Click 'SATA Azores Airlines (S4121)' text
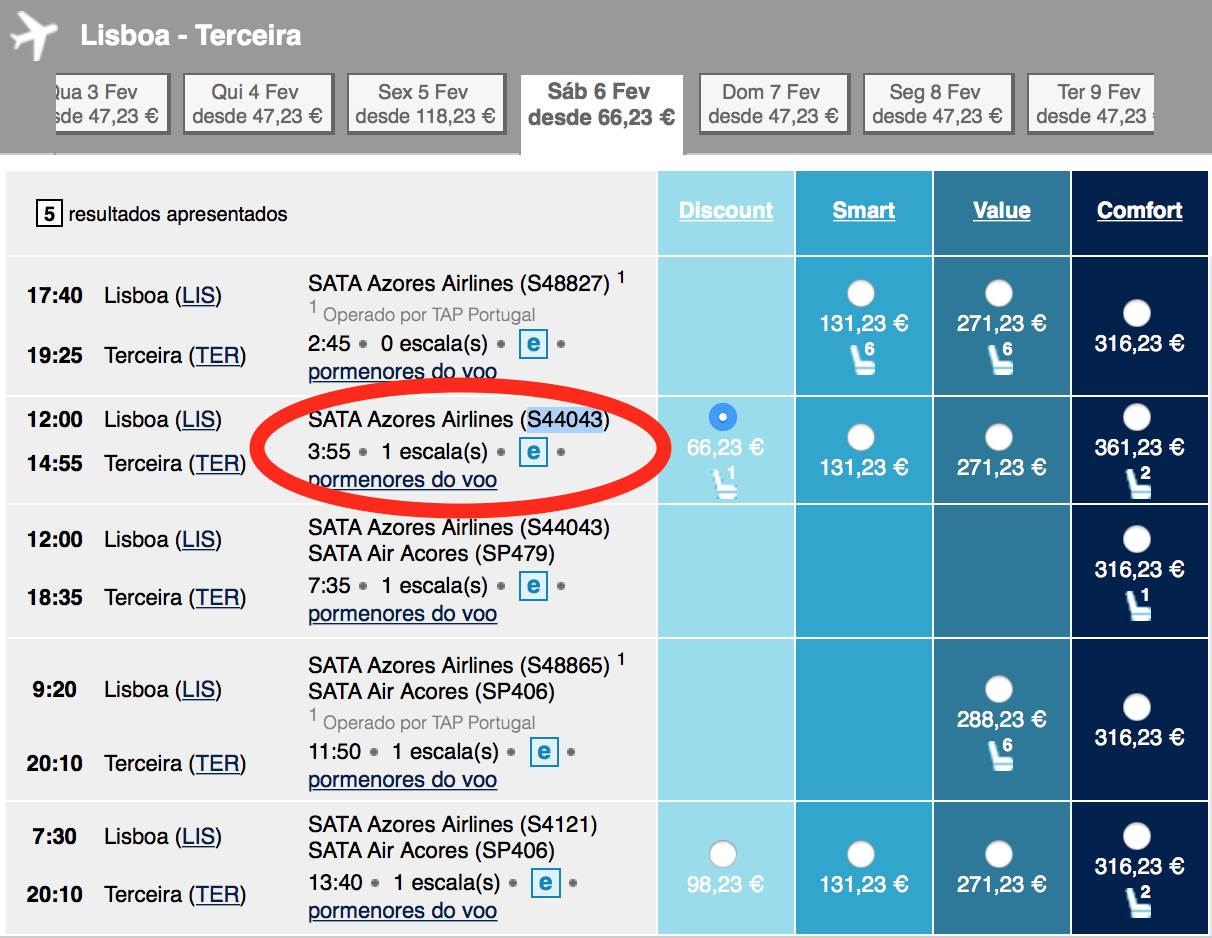Viewport: 1212px width, 938px height. click(452, 825)
